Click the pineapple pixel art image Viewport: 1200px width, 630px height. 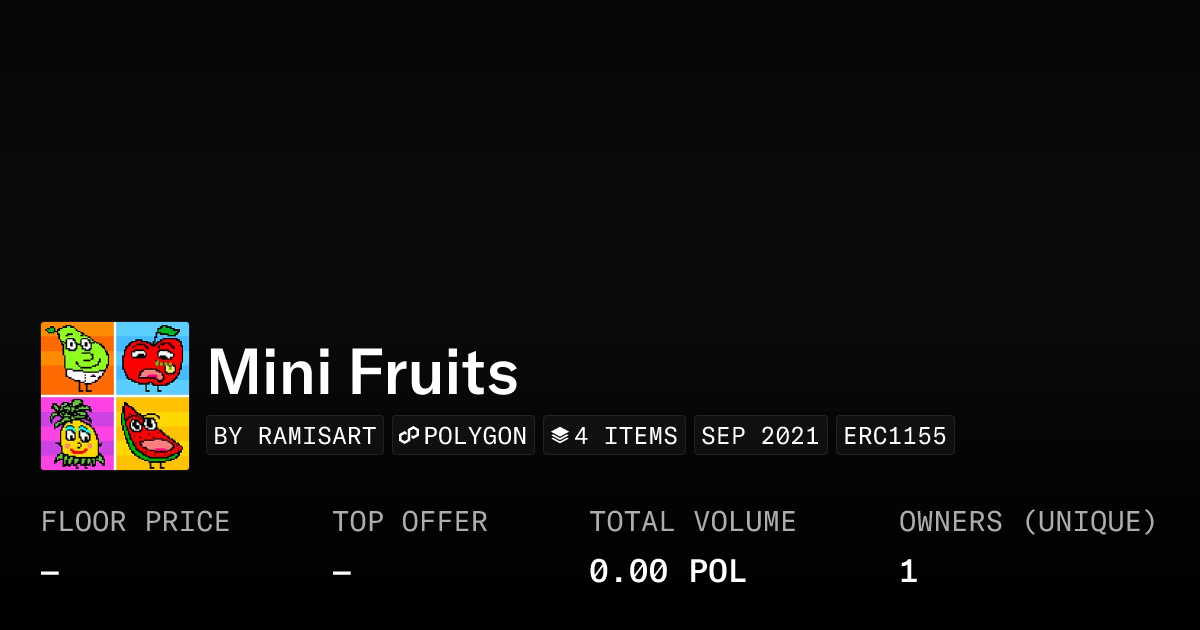click(78, 433)
